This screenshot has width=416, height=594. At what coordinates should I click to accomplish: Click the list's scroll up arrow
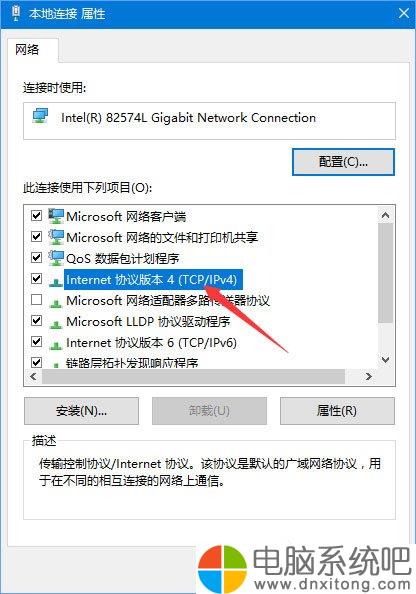[x=386, y=215]
